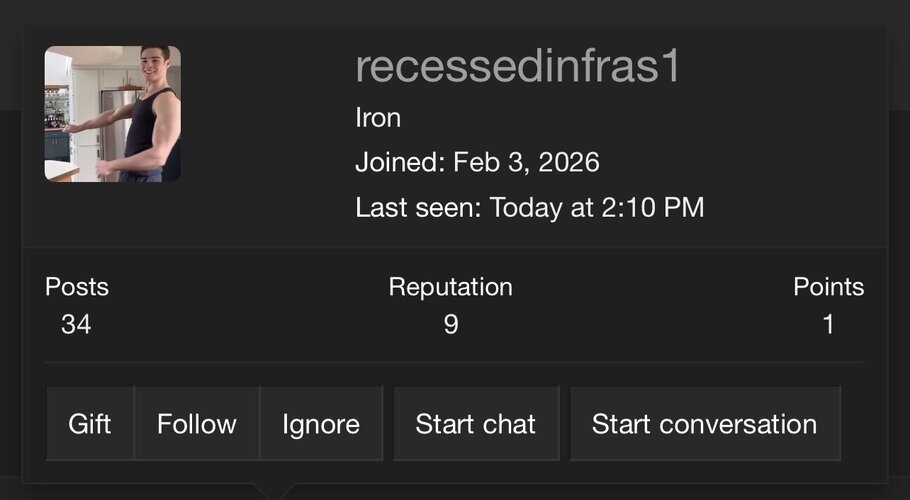Image resolution: width=910 pixels, height=500 pixels.
Task: View the 34 posts count
Action: (76, 324)
